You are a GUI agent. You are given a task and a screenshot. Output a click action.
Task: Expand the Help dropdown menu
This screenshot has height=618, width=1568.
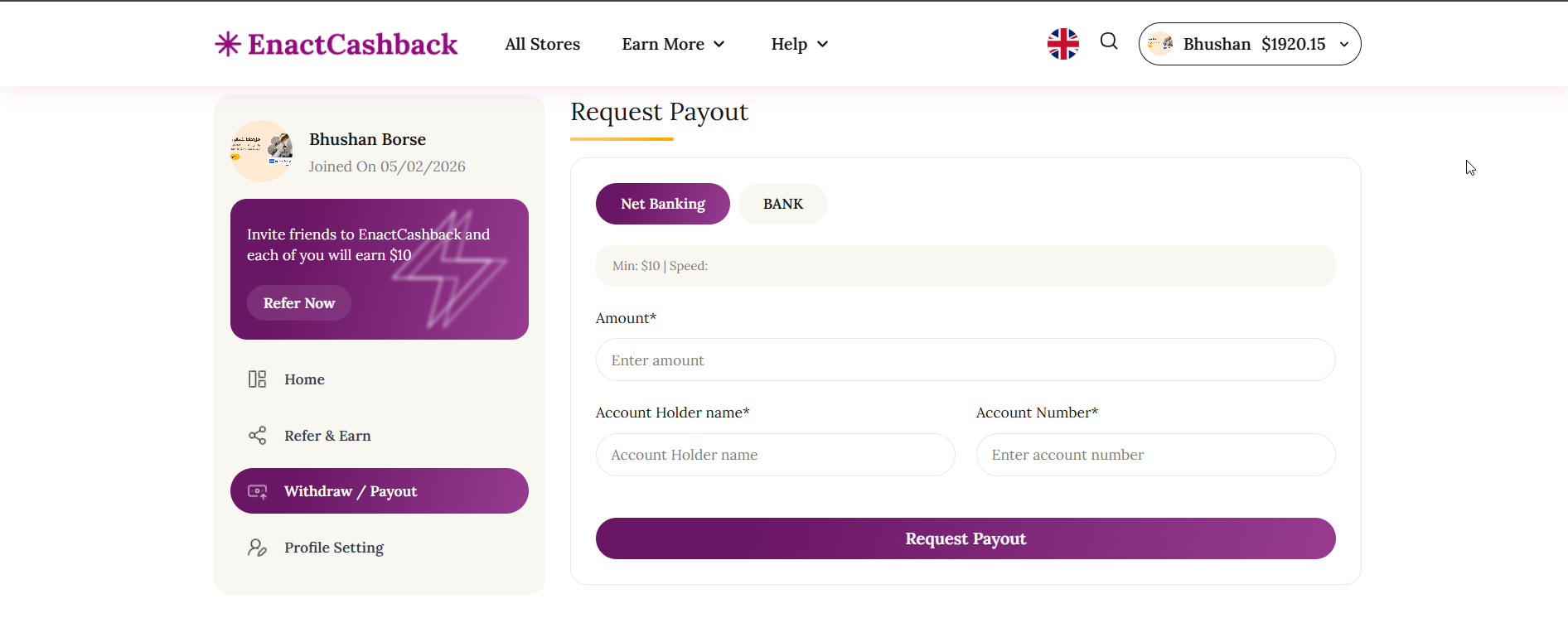click(x=800, y=44)
